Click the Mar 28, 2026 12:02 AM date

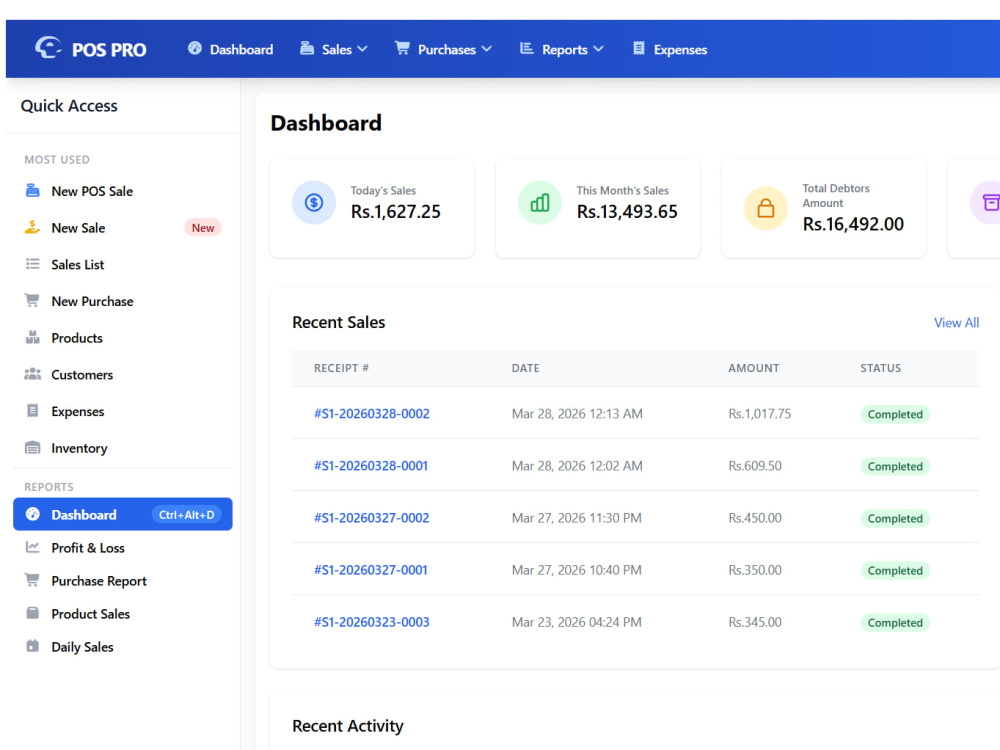(577, 466)
